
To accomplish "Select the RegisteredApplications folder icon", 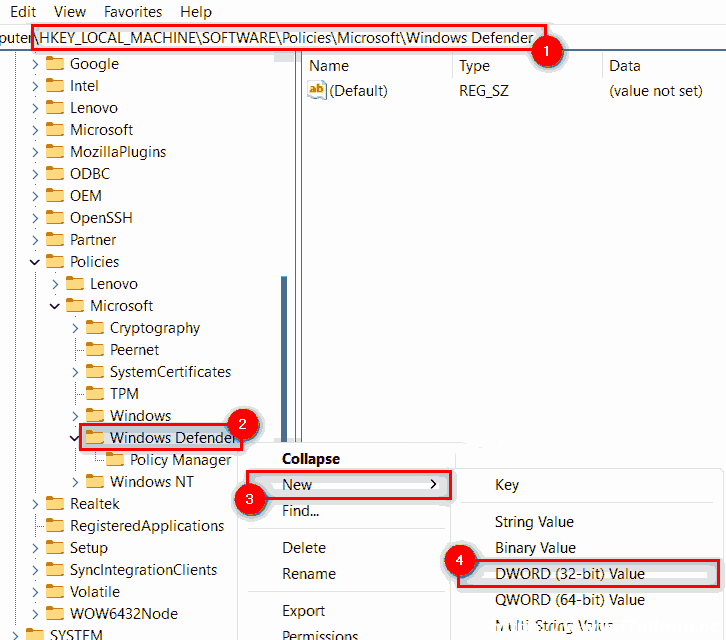I will pos(55,526).
